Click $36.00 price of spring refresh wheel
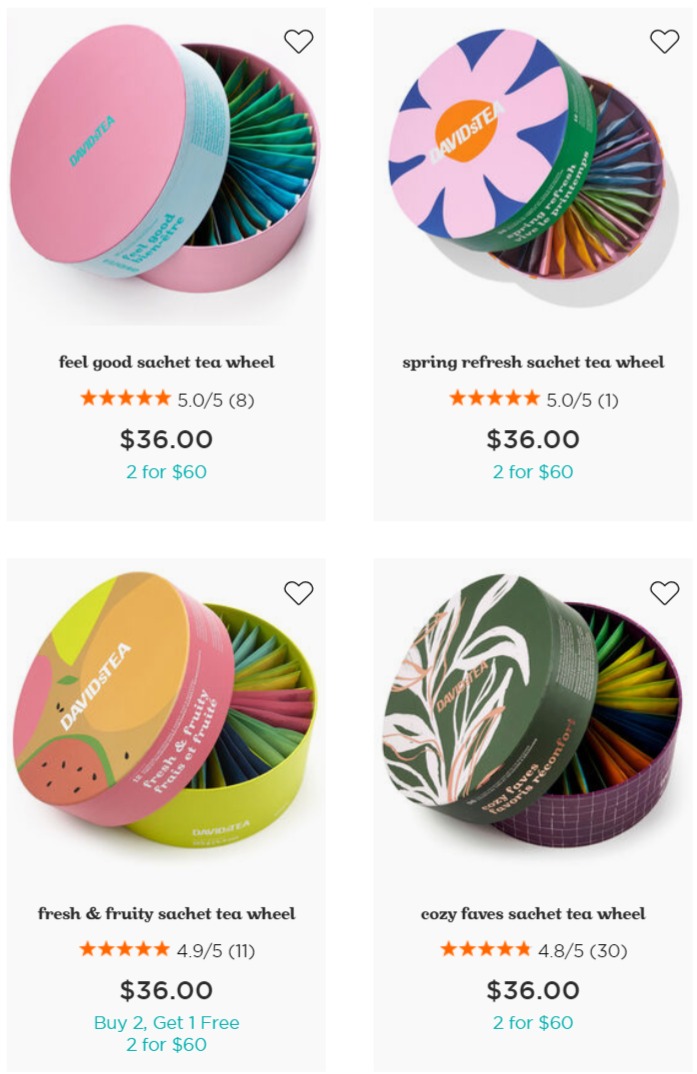 pos(533,439)
